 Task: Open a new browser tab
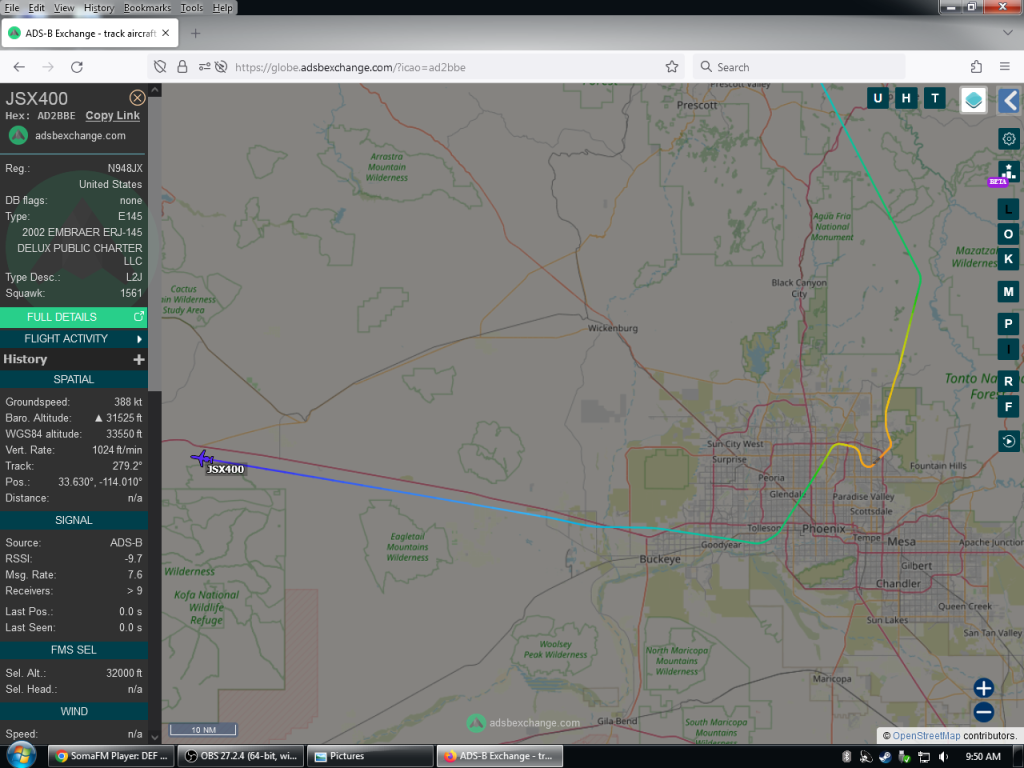tap(195, 33)
